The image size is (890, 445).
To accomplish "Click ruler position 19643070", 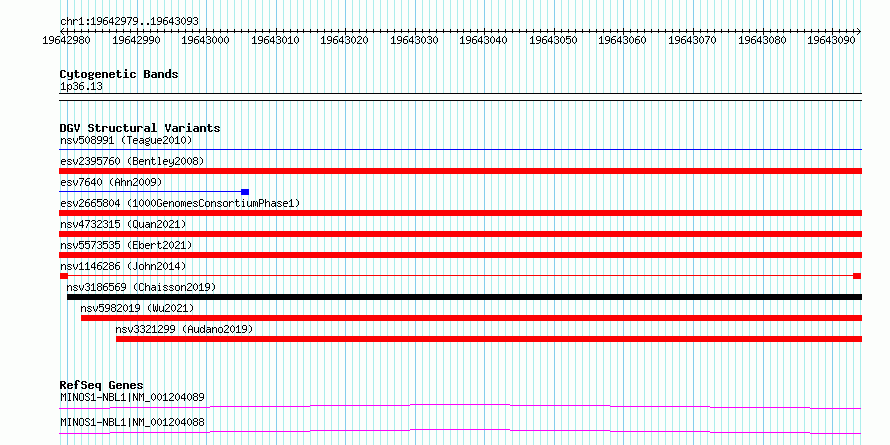I will [x=692, y=40].
